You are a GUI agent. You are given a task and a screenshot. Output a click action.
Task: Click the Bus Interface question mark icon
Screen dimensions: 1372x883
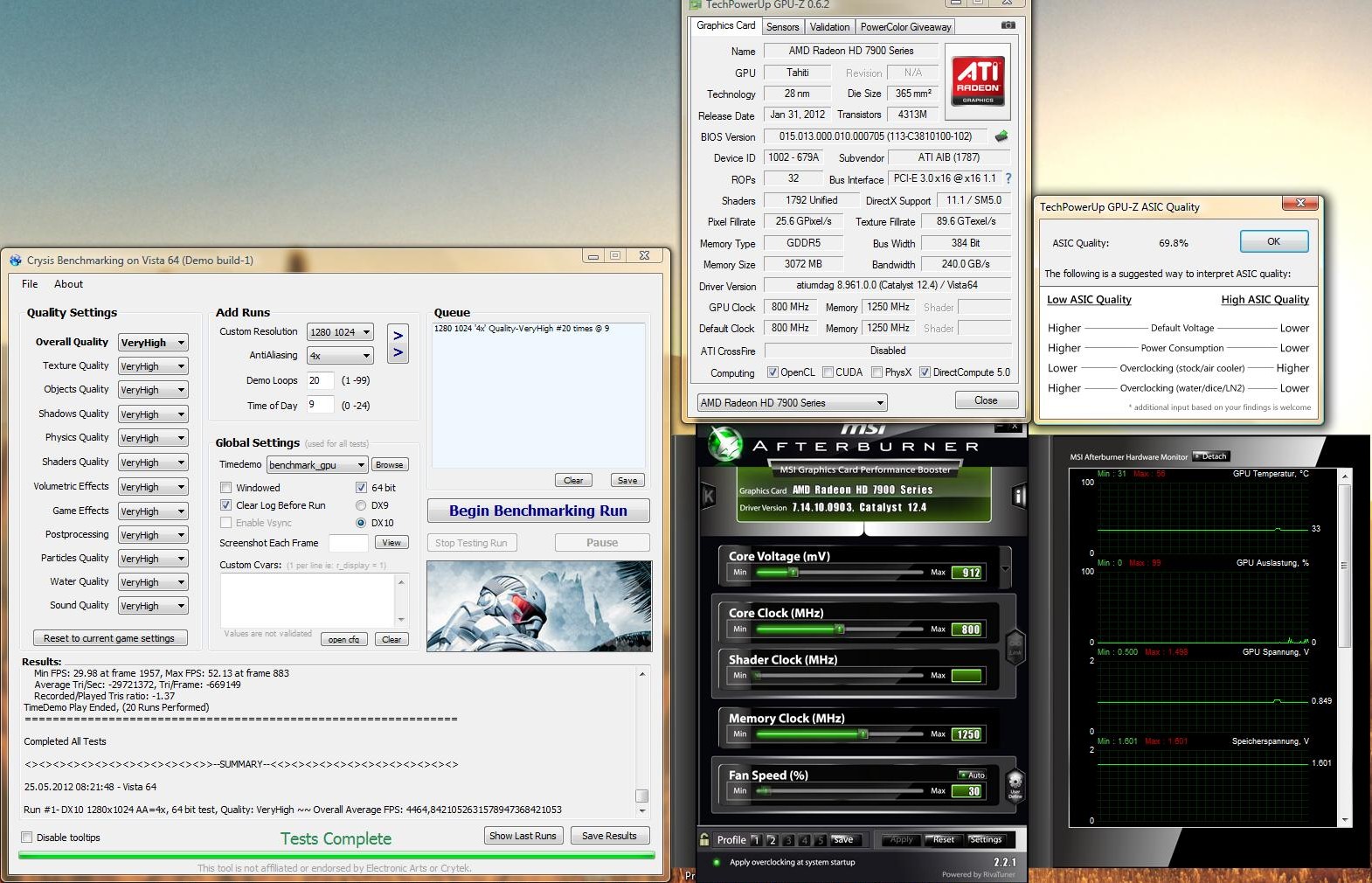(x=1008, y=178)
